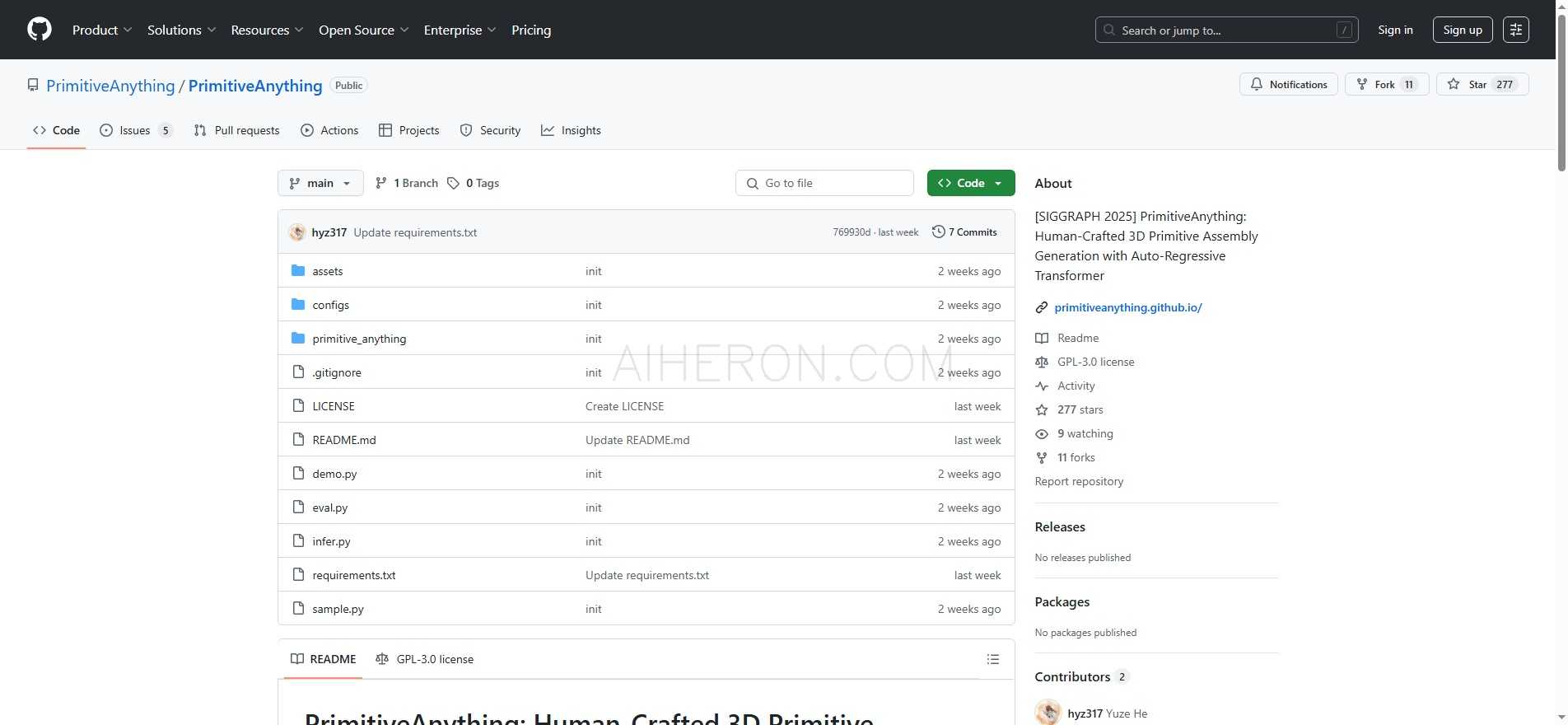Switch to the Actions tab

pos(329,130)
